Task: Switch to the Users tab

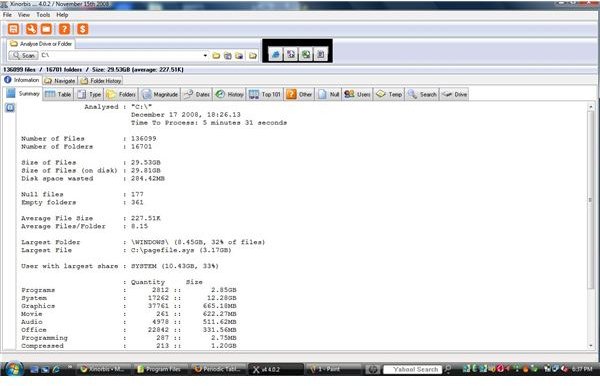Action: (x=357, y=94)
